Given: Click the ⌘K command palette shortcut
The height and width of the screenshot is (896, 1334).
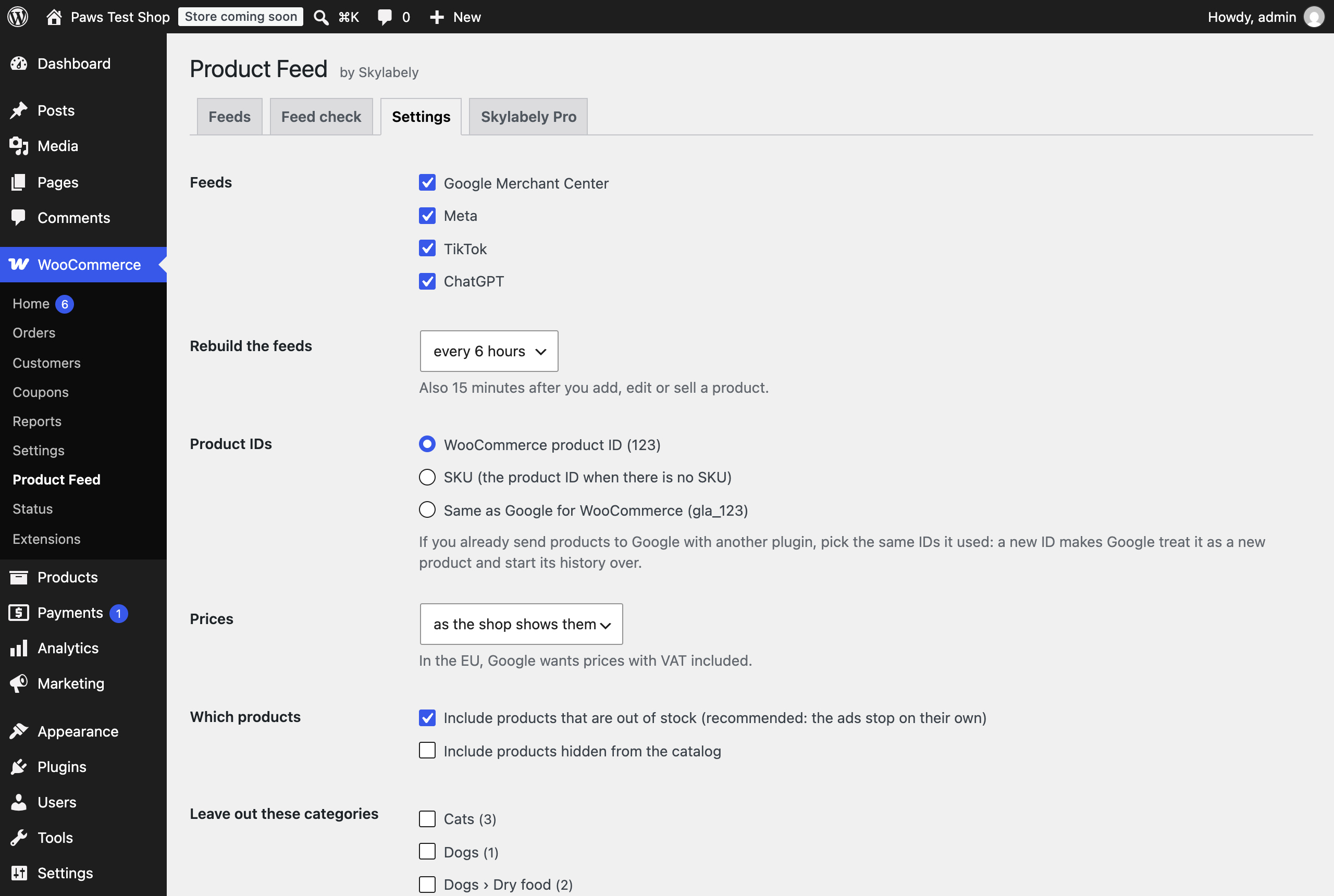Looking at the screenshot, I should click(349, 17).
